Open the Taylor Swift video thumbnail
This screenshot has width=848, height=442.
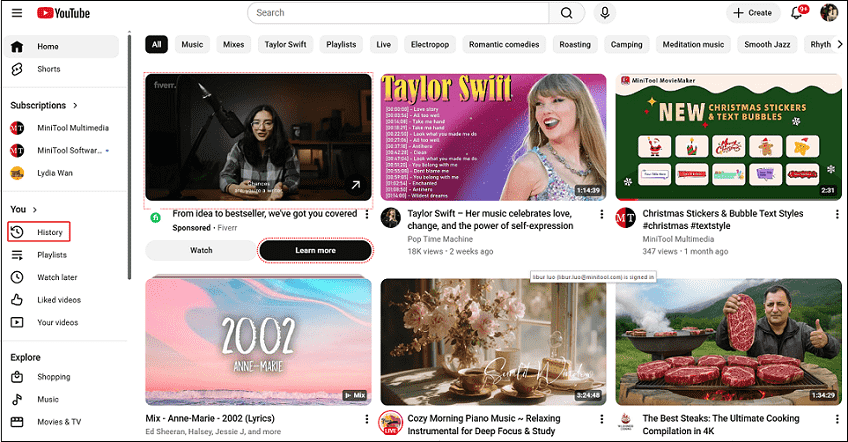point(493,137)
